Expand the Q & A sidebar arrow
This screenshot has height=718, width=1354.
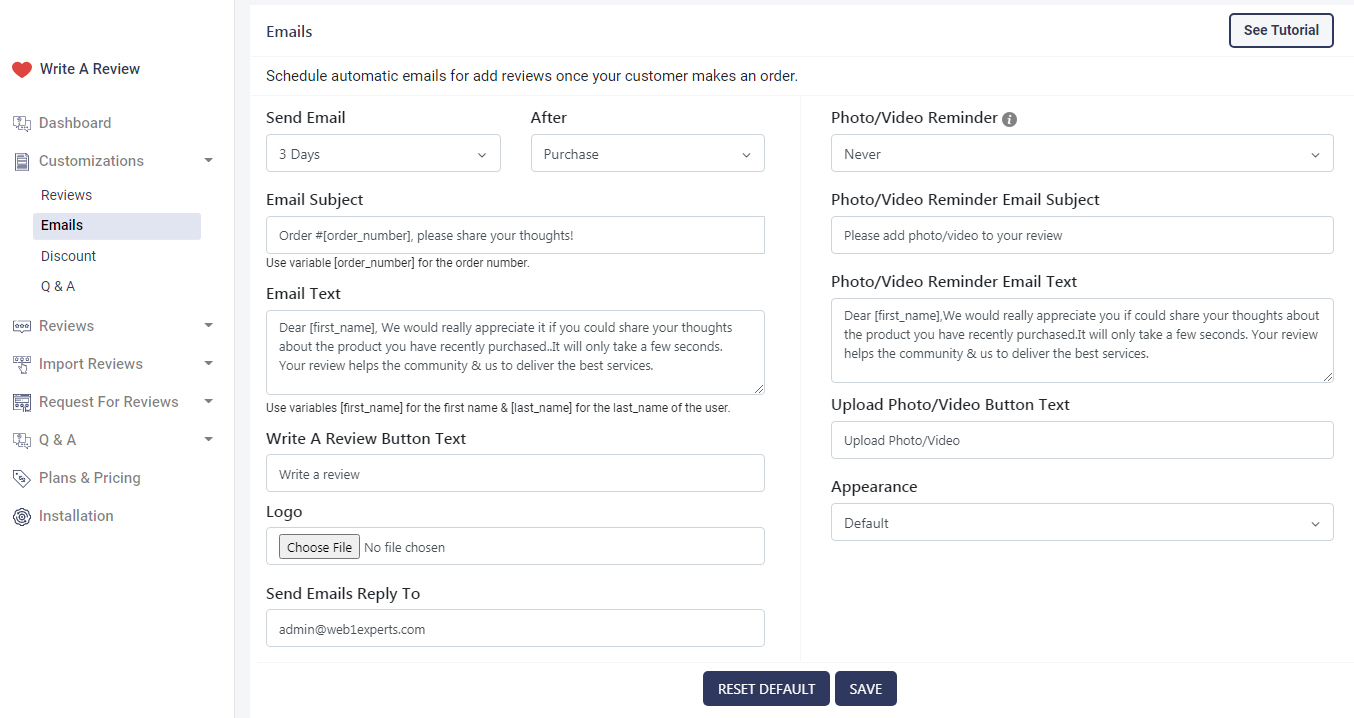(x=208, y=440)
